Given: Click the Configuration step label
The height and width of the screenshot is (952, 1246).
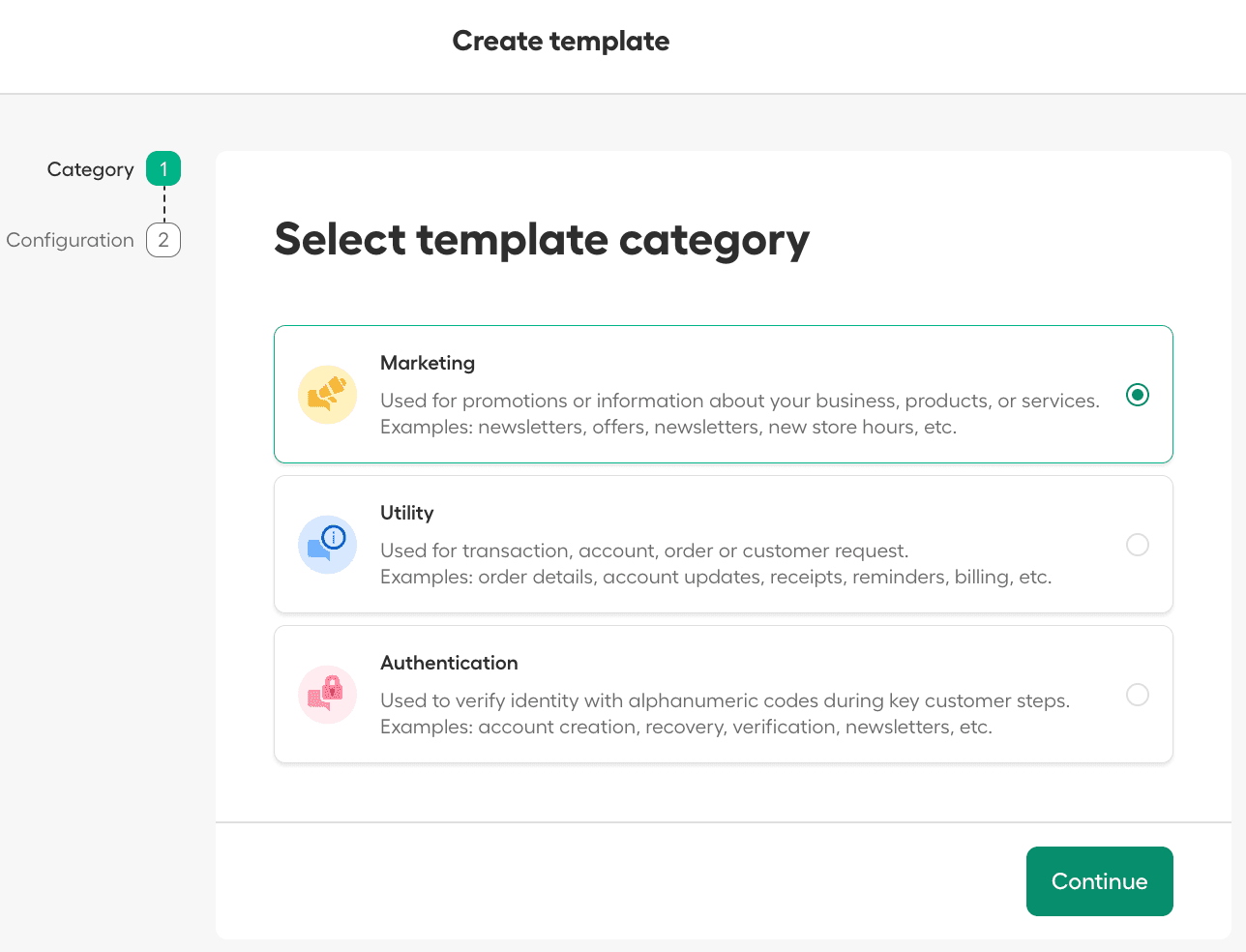Looking at the screenshot, I should coord(70,240).
